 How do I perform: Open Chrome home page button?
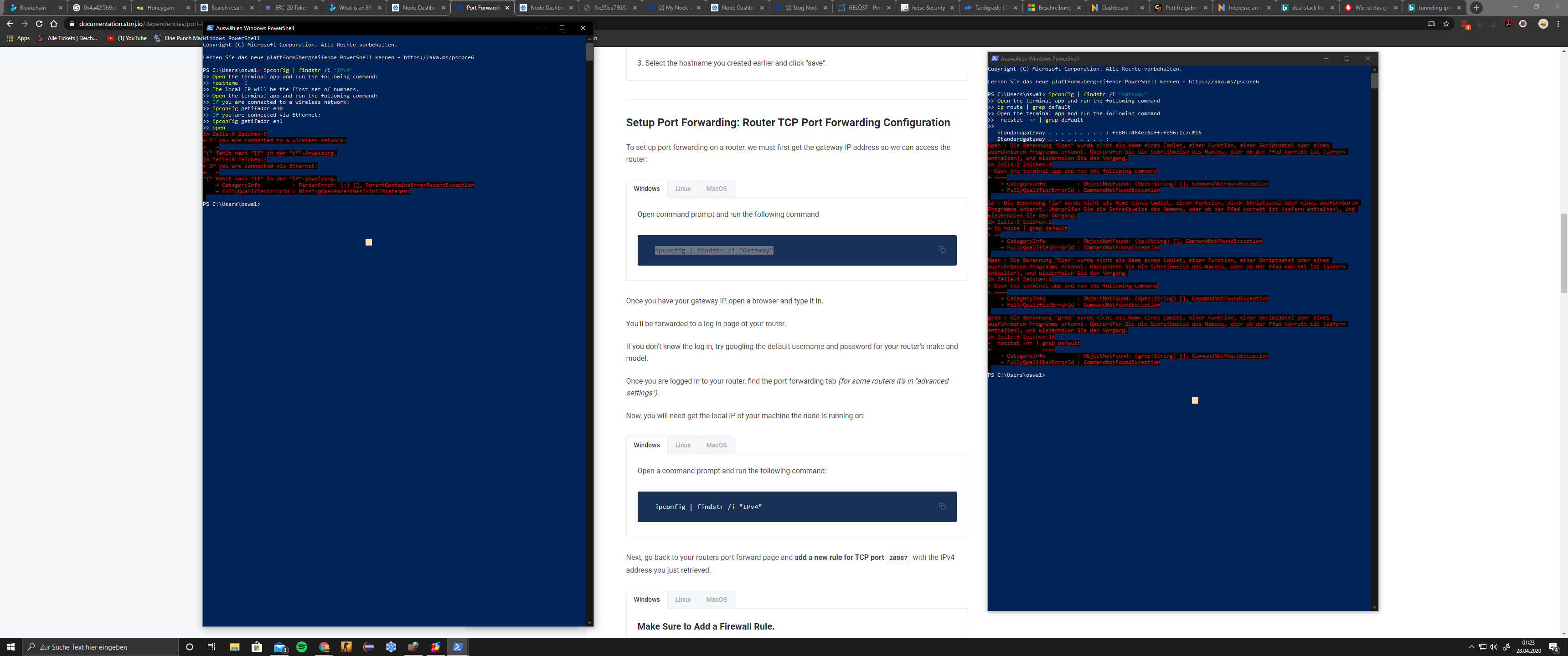54,24
